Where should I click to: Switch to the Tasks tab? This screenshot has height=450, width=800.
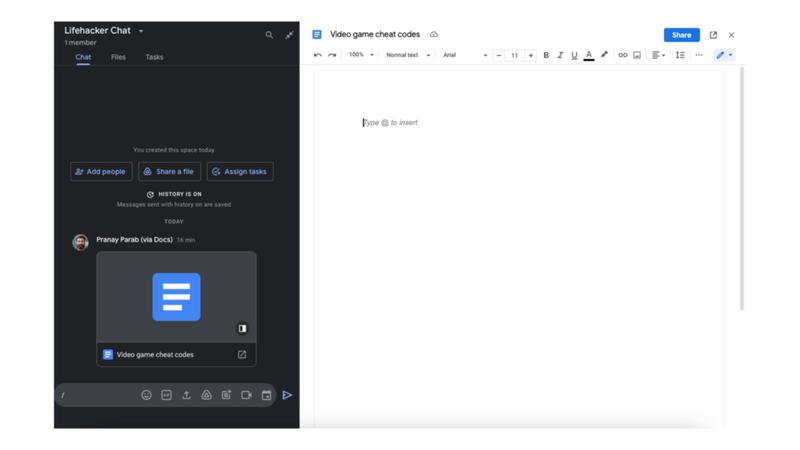pos(154,57)
